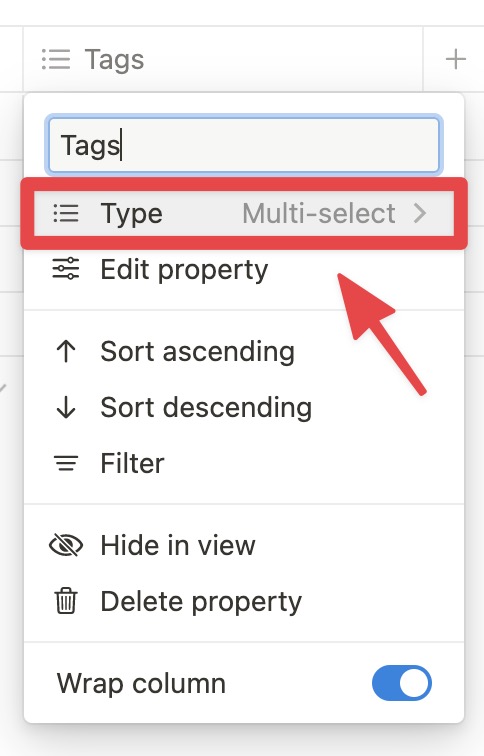This screenshot has height=756, width=484.
Task: Click the plus icon to add a column
Action: point(455,59)
